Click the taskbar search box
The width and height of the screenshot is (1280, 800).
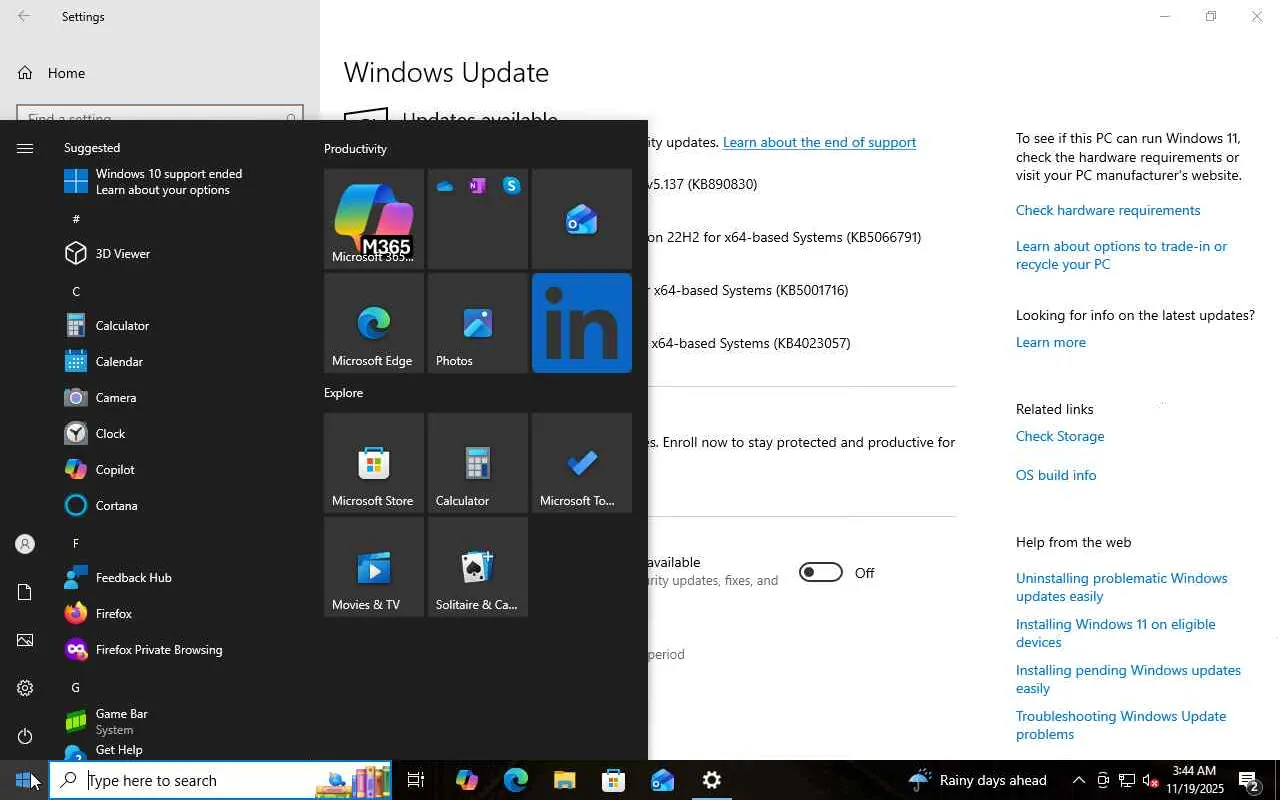tap(220, 780)
